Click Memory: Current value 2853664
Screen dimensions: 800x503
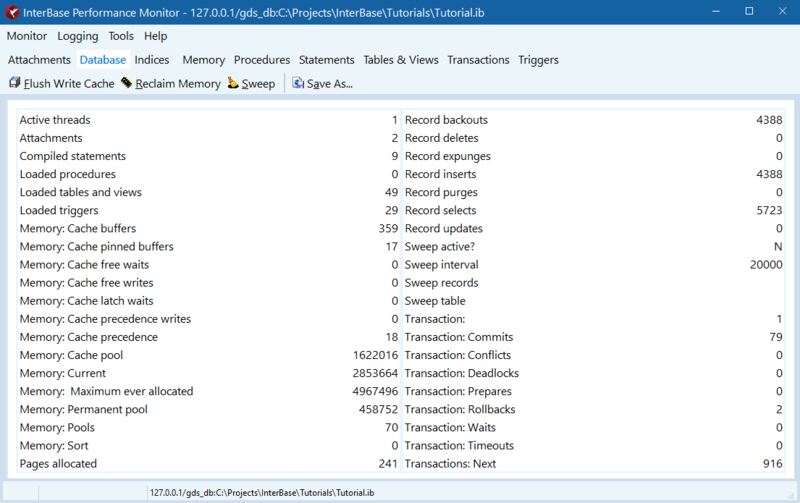(375, 373)
